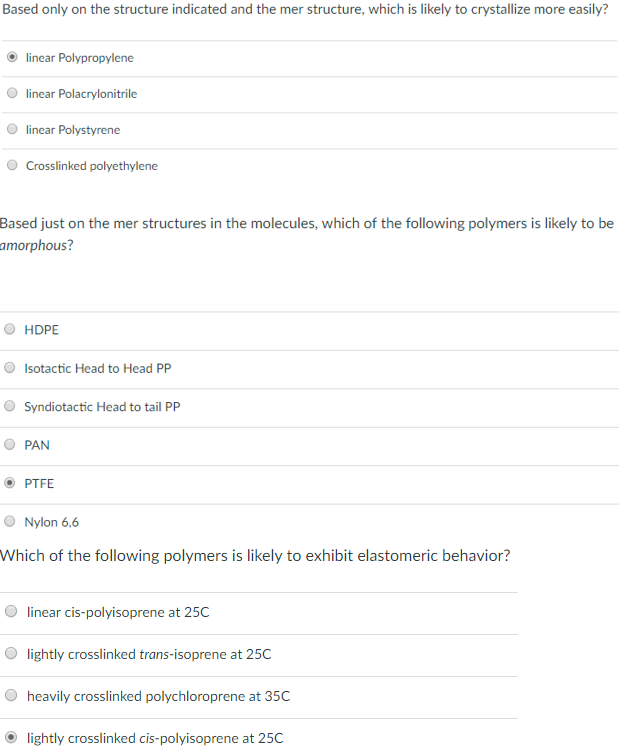The image size is (639, 755).
Task: Select the PTFE radio button
Action: coord(10,483)
